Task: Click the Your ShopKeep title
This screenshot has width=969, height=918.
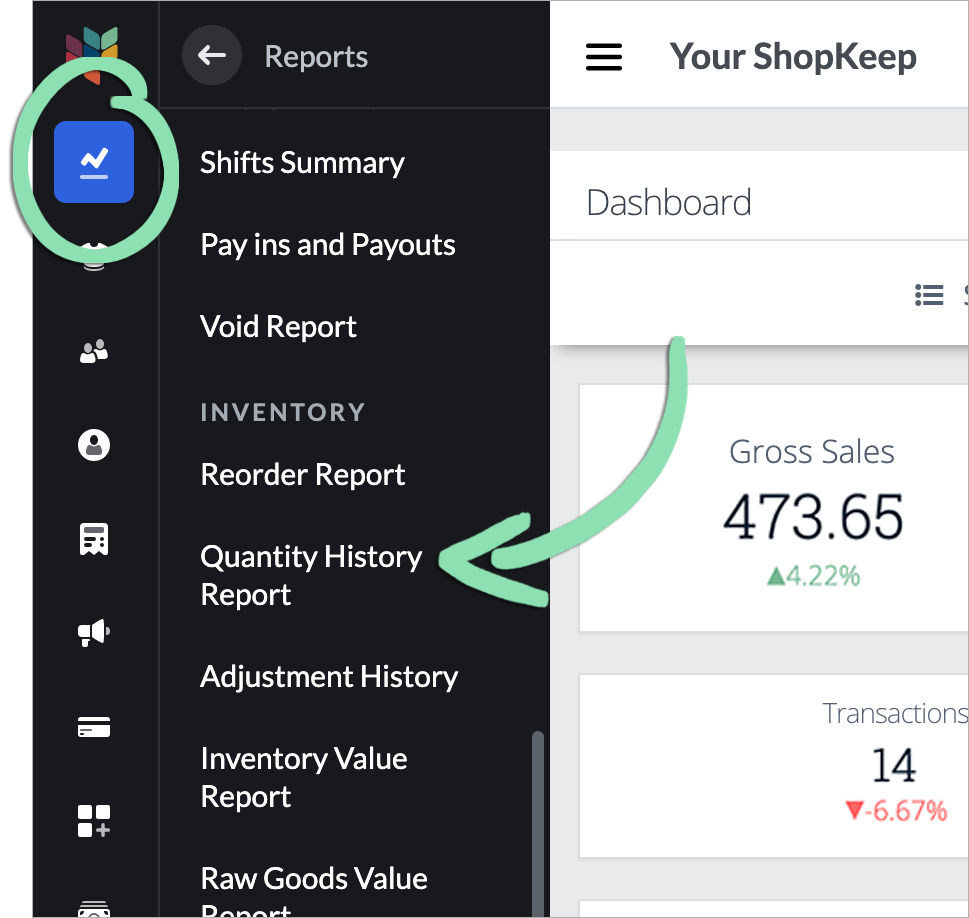Action: 793,57
